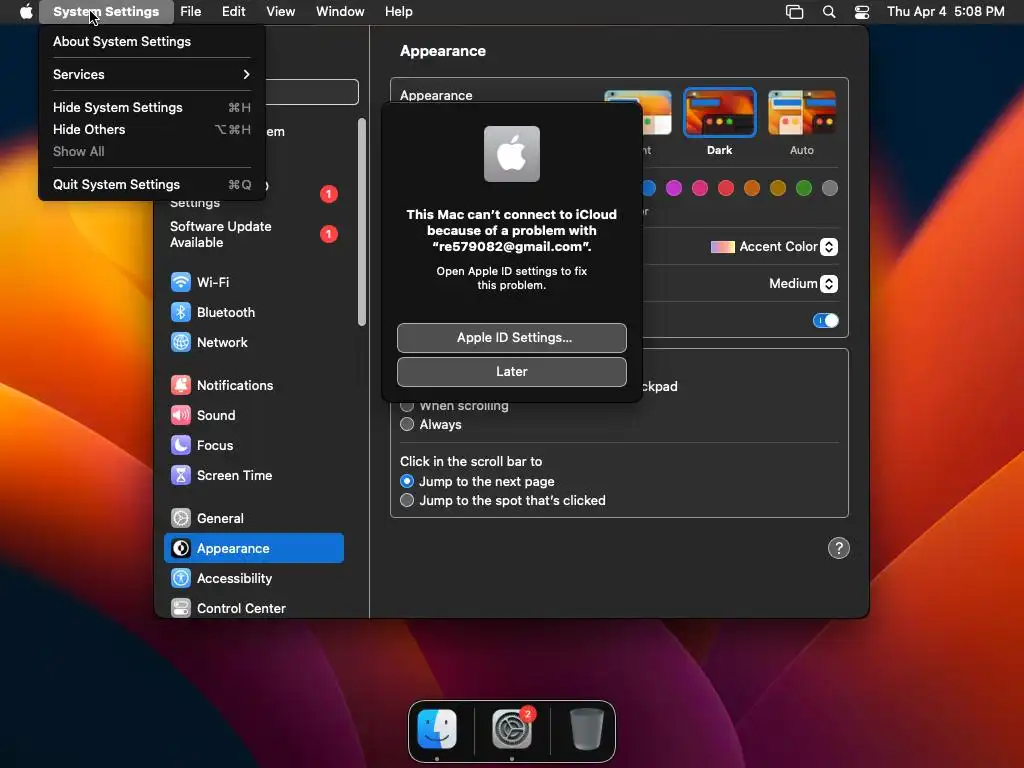
Task: Launch Finder from the Dock
Action: point(437,729)
